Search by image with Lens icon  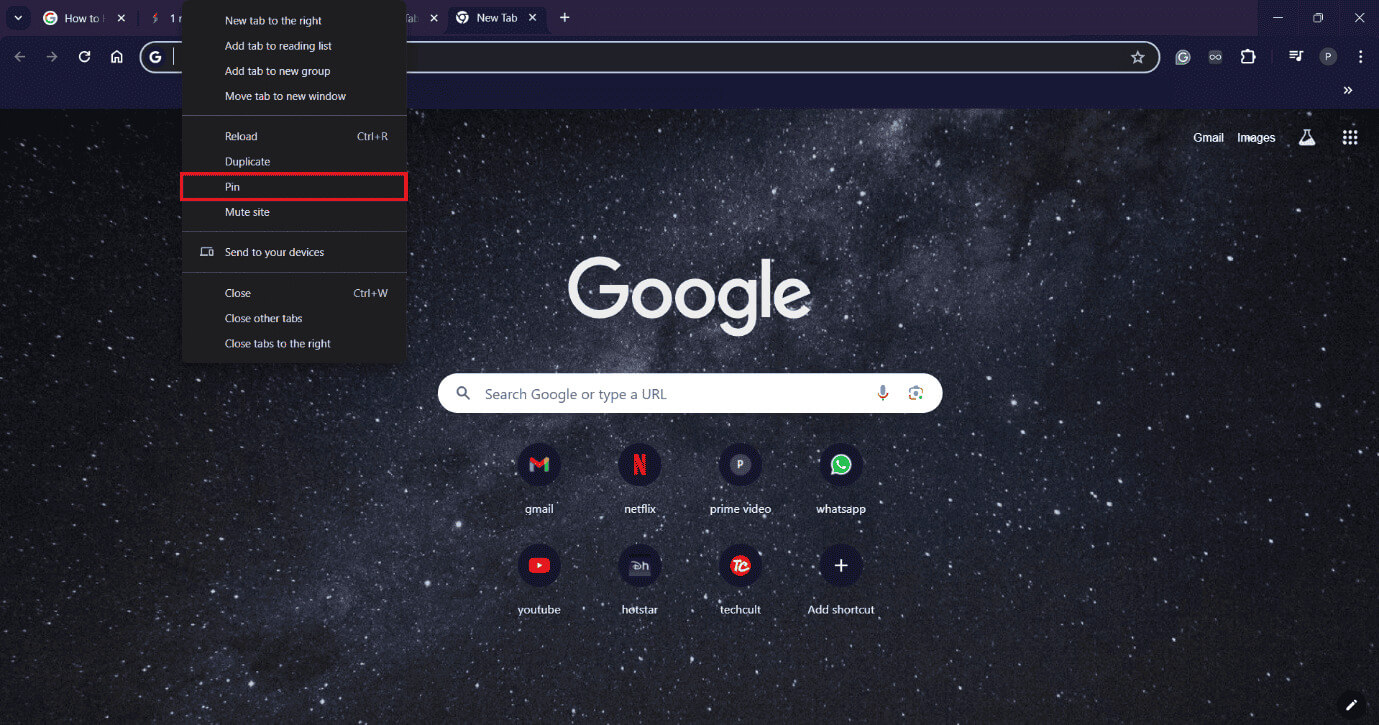coord(915,393)
